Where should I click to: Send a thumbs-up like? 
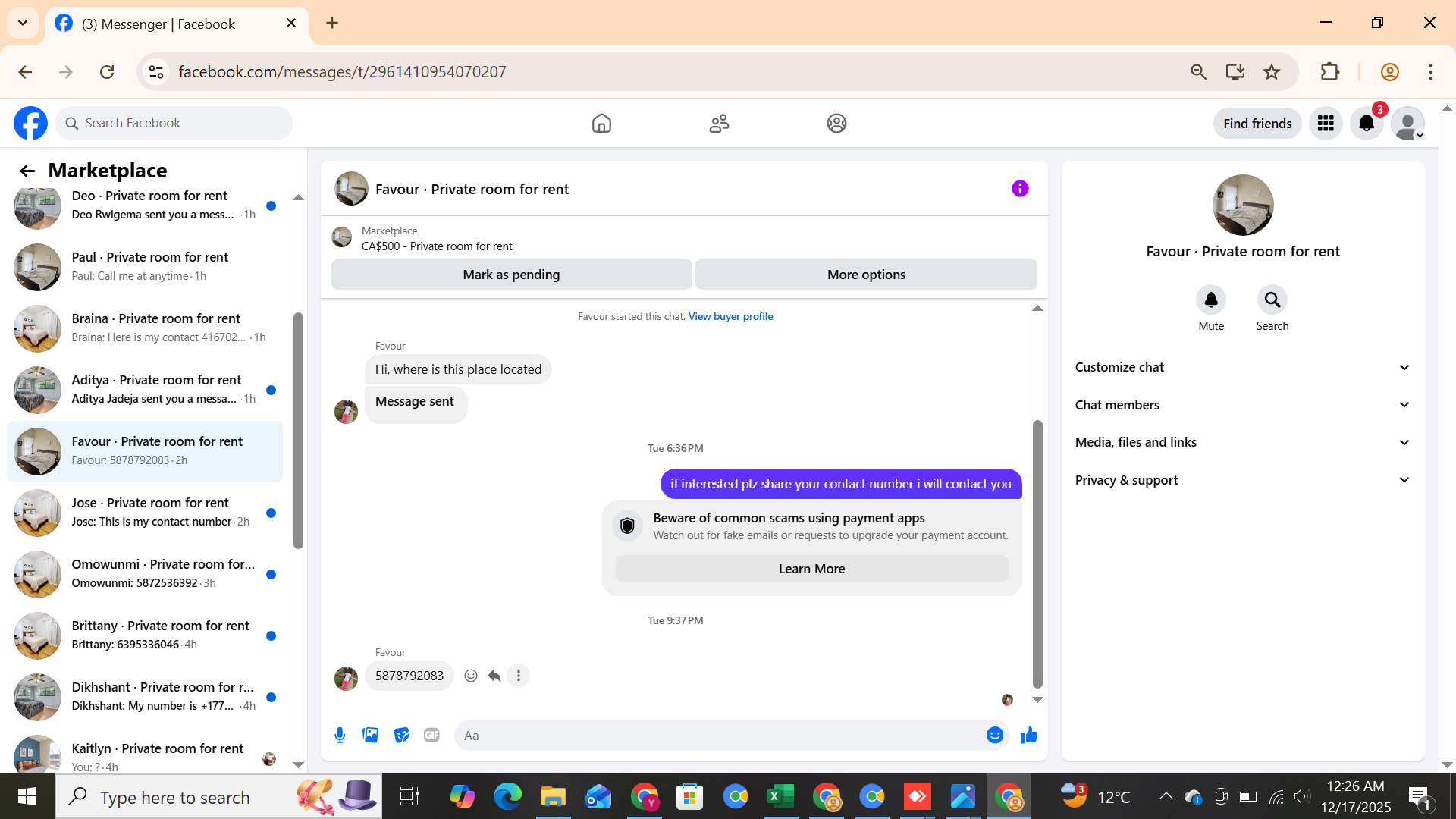pos(1029,735)
